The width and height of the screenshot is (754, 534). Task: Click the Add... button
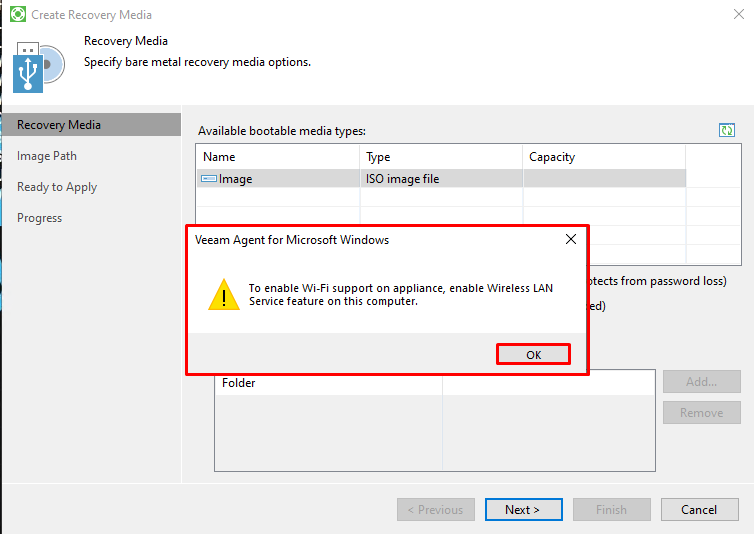702,381
